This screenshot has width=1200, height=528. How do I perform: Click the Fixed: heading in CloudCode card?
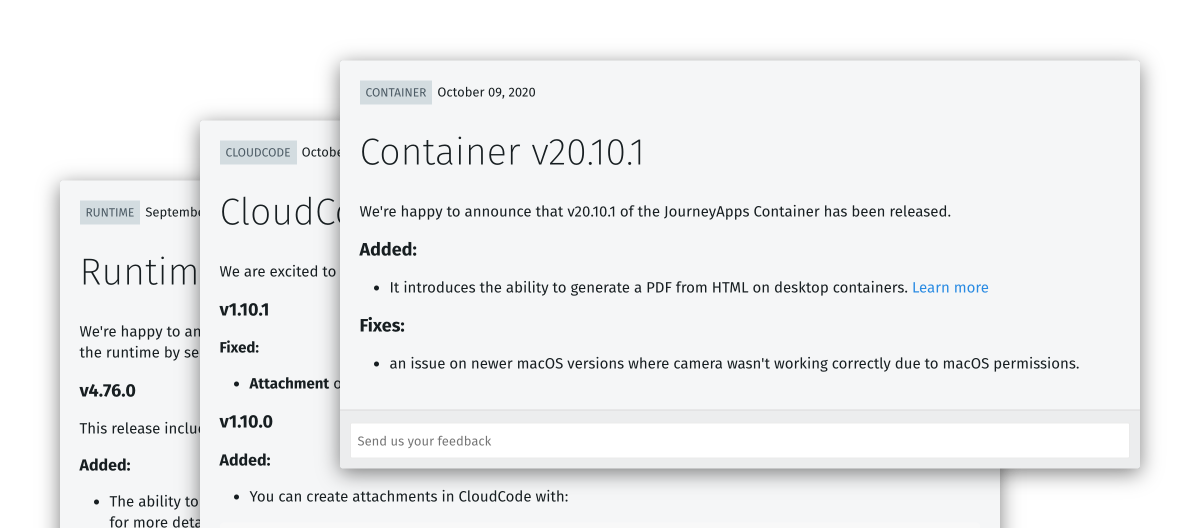pos(239,348)
